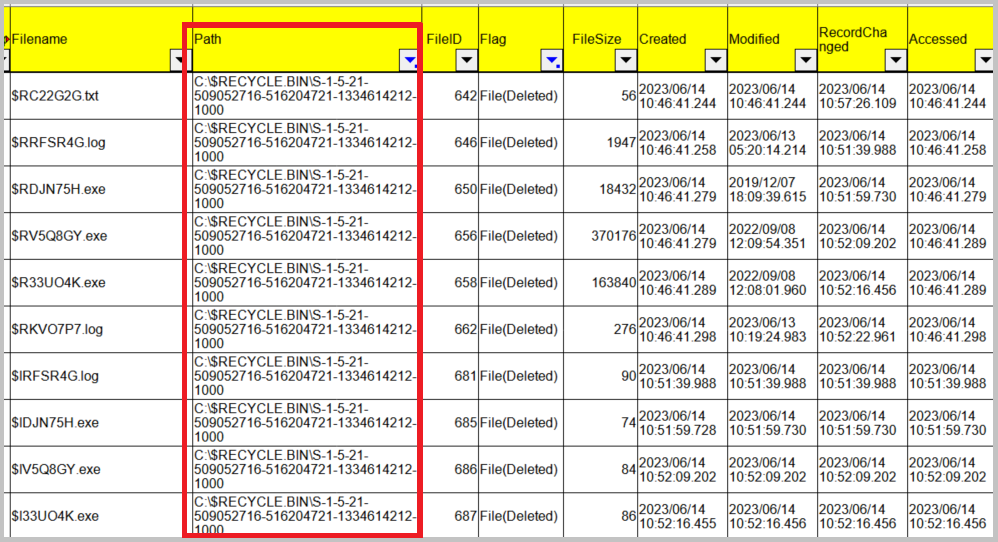Screen dimensions: 998x542
Task: Open the Filename column filter dropdown
Action: click(x=180, y=60)
